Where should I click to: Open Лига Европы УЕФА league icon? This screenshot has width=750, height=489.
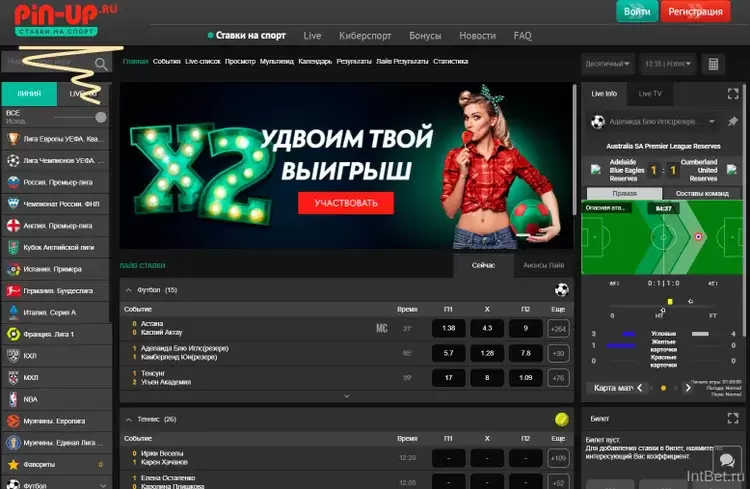pos(13,139)
